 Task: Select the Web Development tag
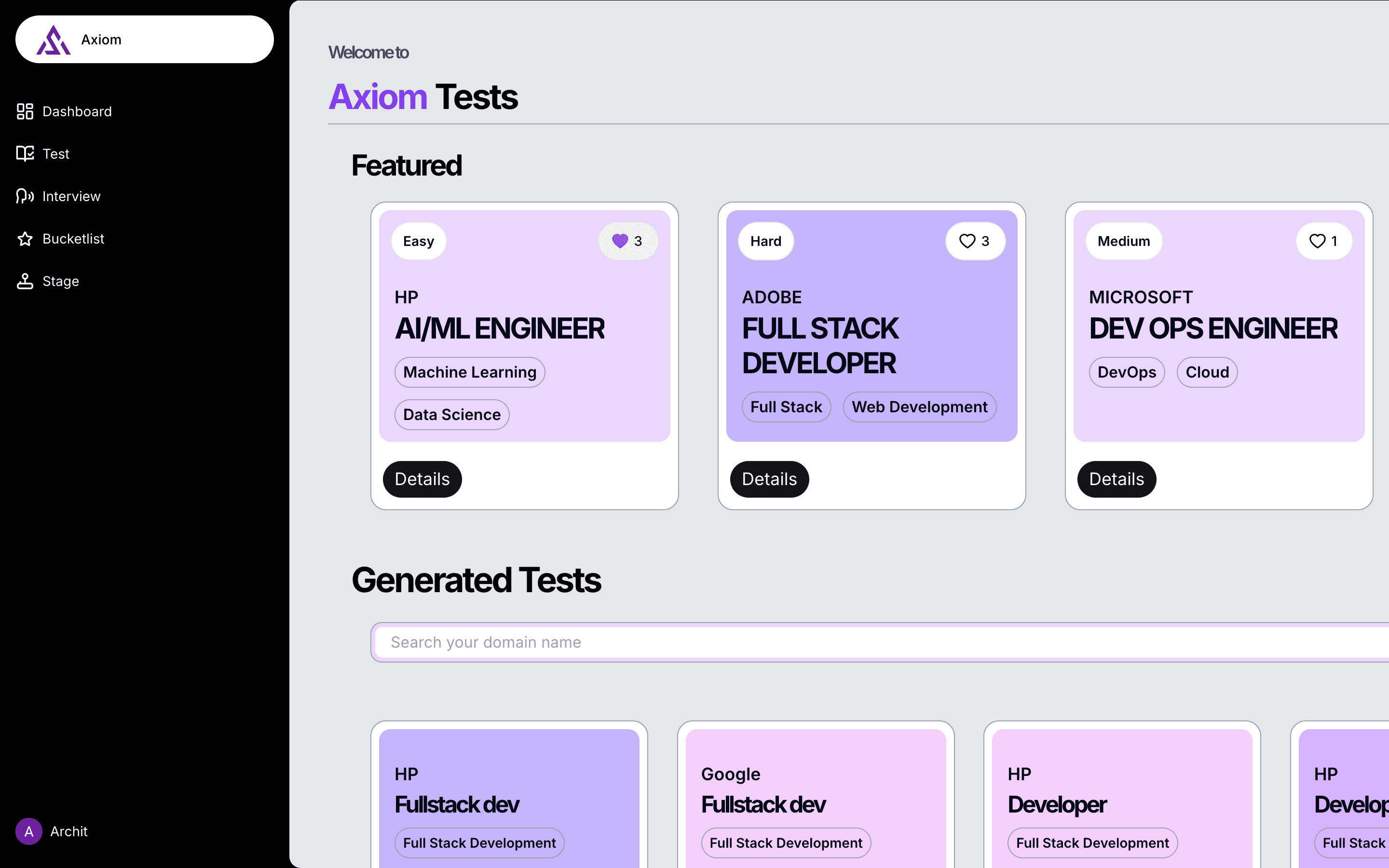click(919, 407)
